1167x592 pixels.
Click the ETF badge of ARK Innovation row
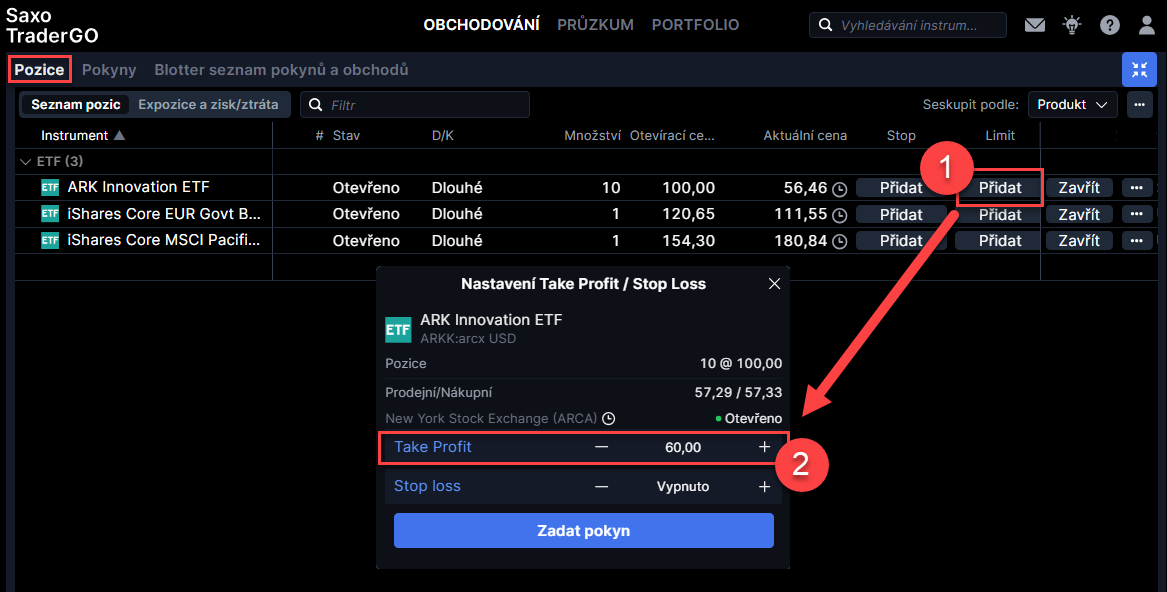50,188
